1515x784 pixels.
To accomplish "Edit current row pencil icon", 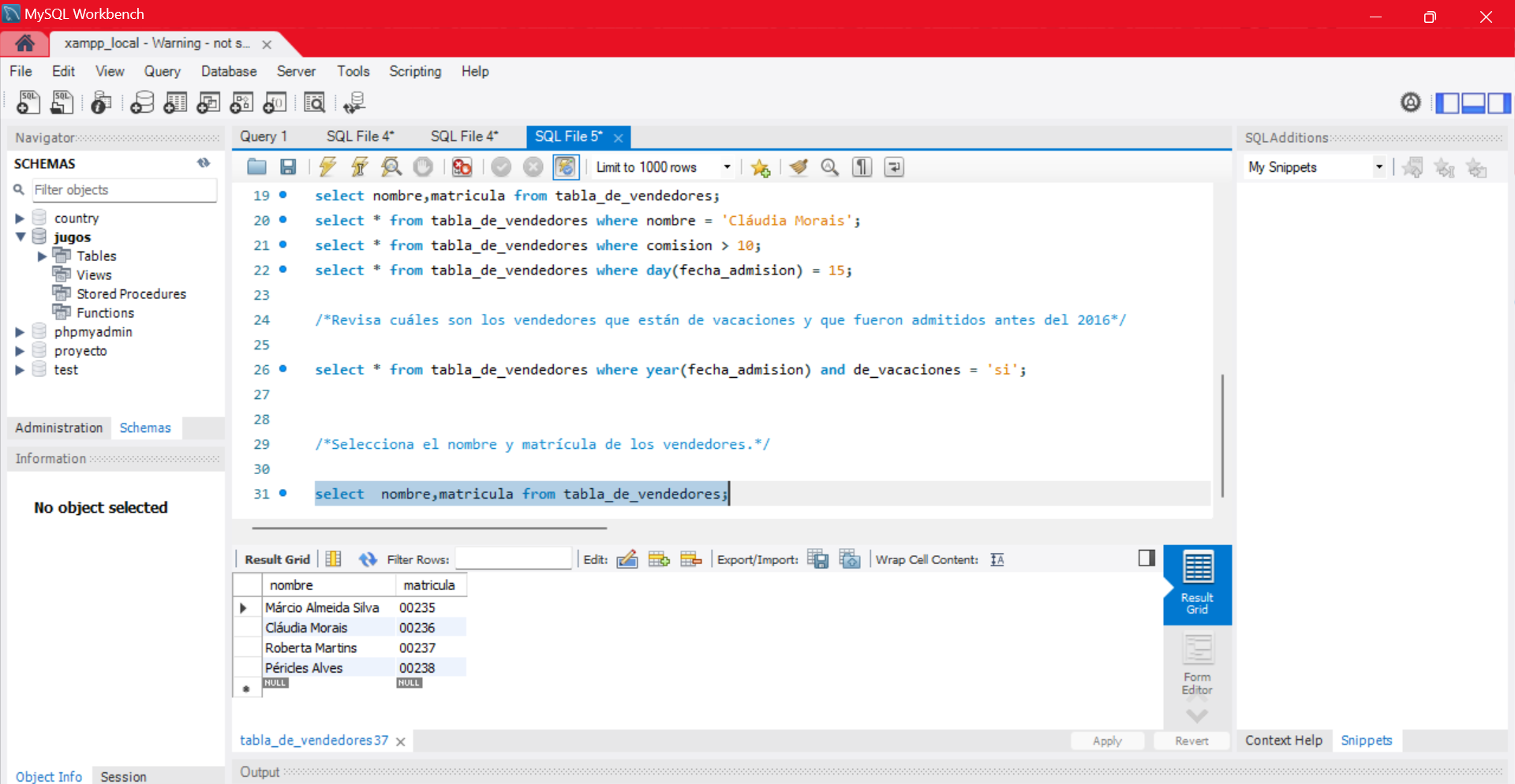I will click(x=627, y=559).
